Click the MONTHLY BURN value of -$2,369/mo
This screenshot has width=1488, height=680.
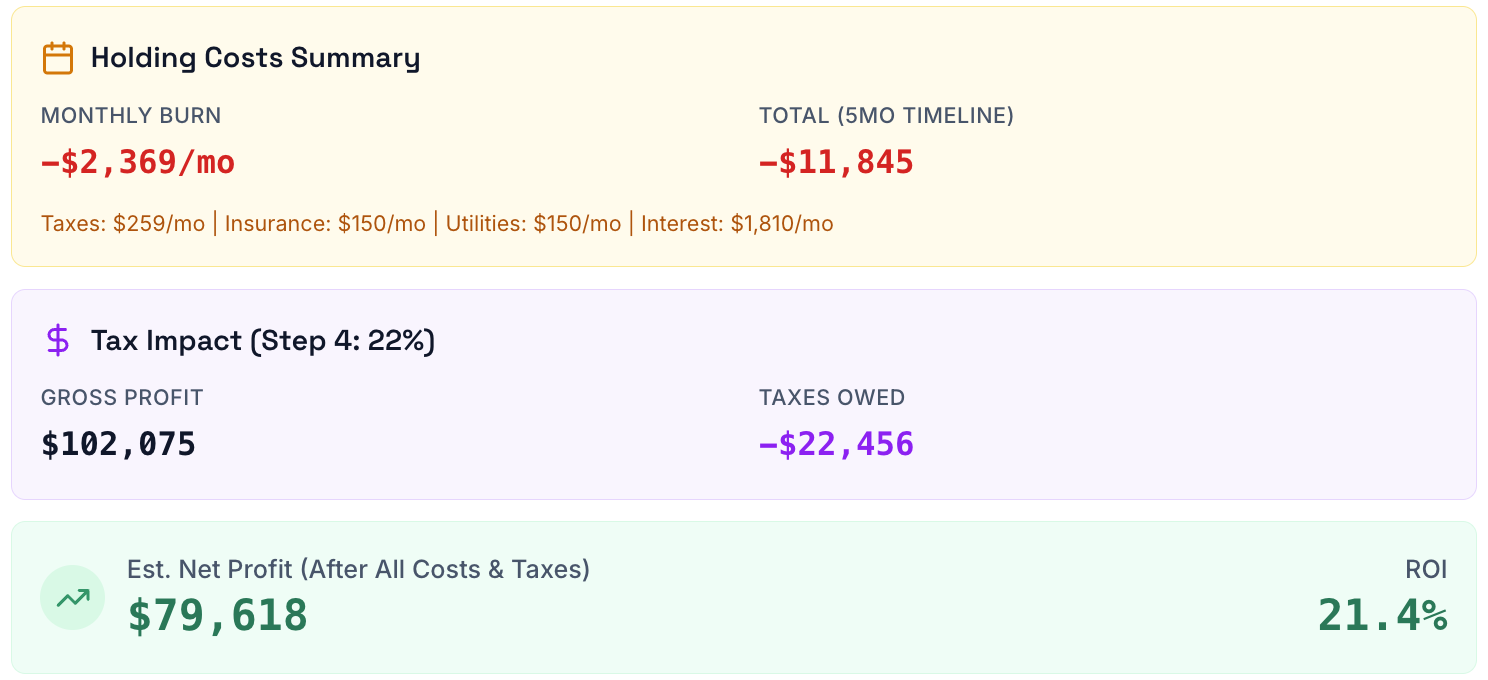pos(137,161)
